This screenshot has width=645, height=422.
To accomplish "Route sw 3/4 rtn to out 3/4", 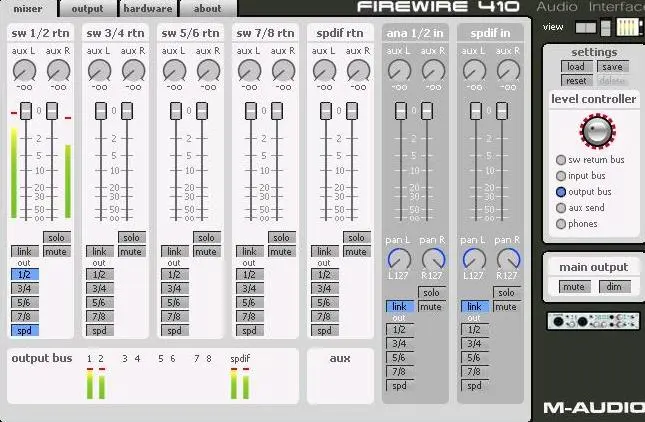I will pyautogui.click(x=100, y=288).
